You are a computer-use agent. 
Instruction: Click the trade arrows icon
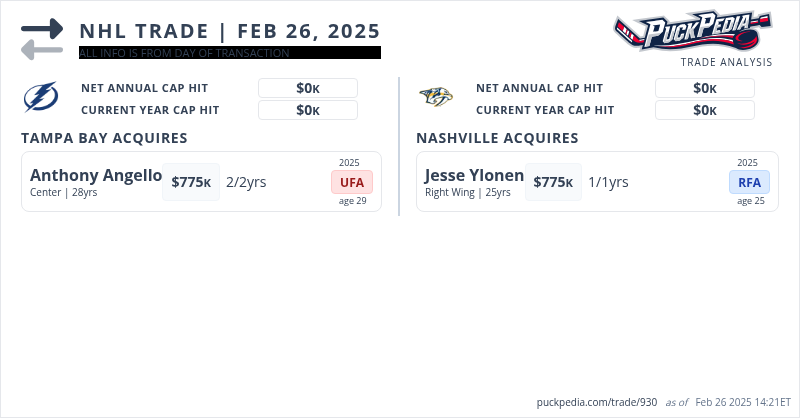(42, 39)
